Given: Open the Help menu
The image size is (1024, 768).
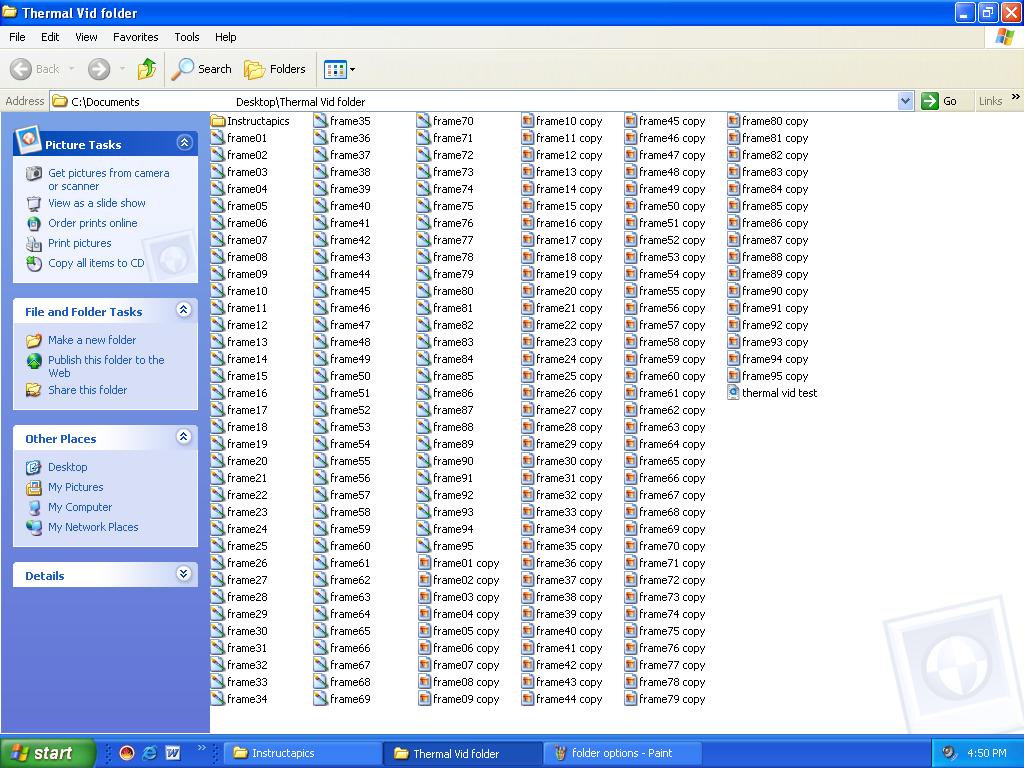Looking at the screenshot, I should click(x=225, y=37).
